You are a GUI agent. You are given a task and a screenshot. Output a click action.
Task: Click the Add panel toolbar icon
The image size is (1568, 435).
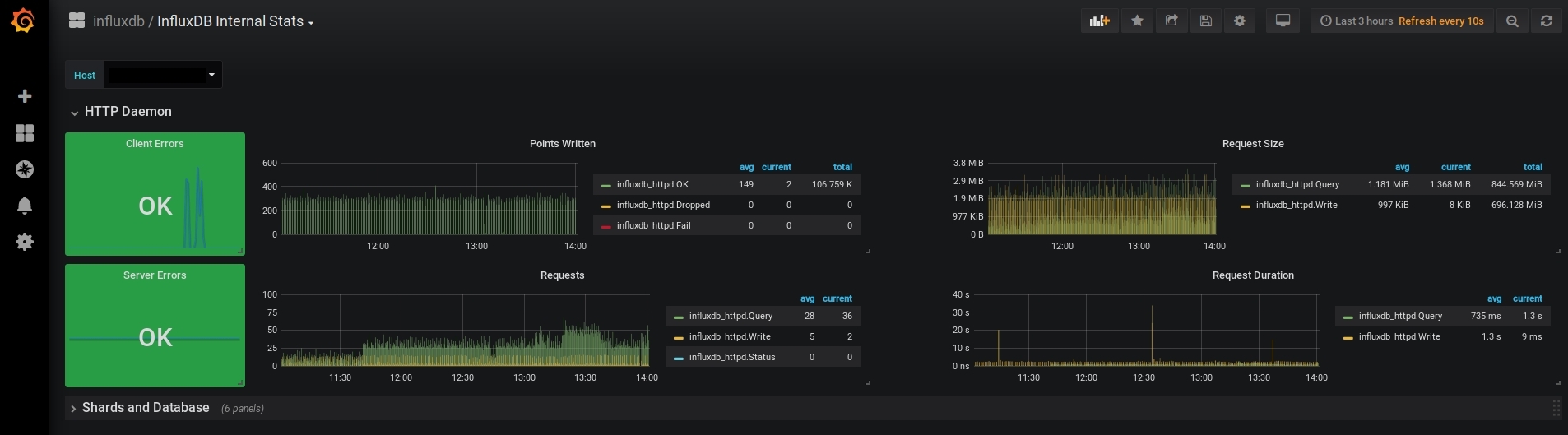[1099, 21]
